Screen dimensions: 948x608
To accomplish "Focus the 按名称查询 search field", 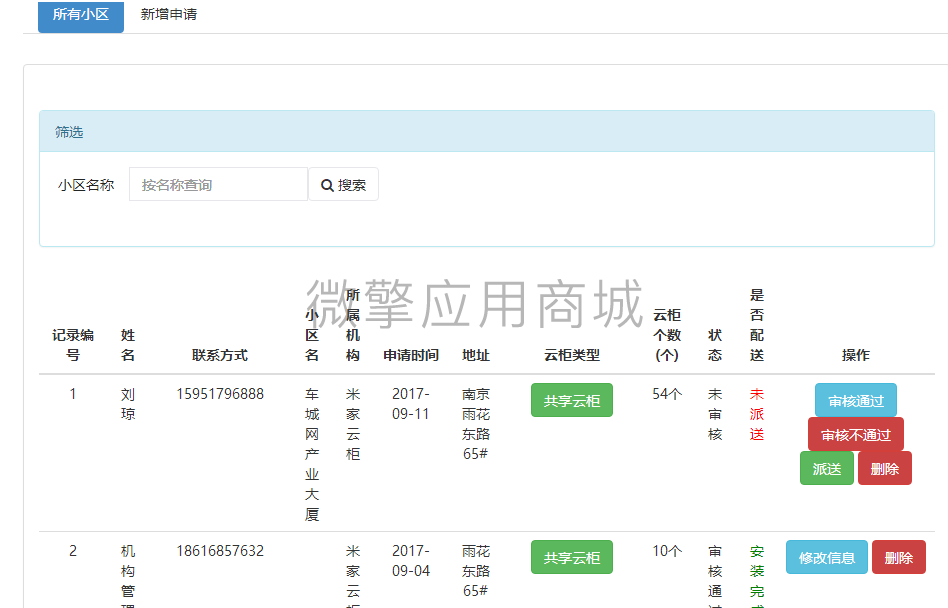I will pos(218,184).
